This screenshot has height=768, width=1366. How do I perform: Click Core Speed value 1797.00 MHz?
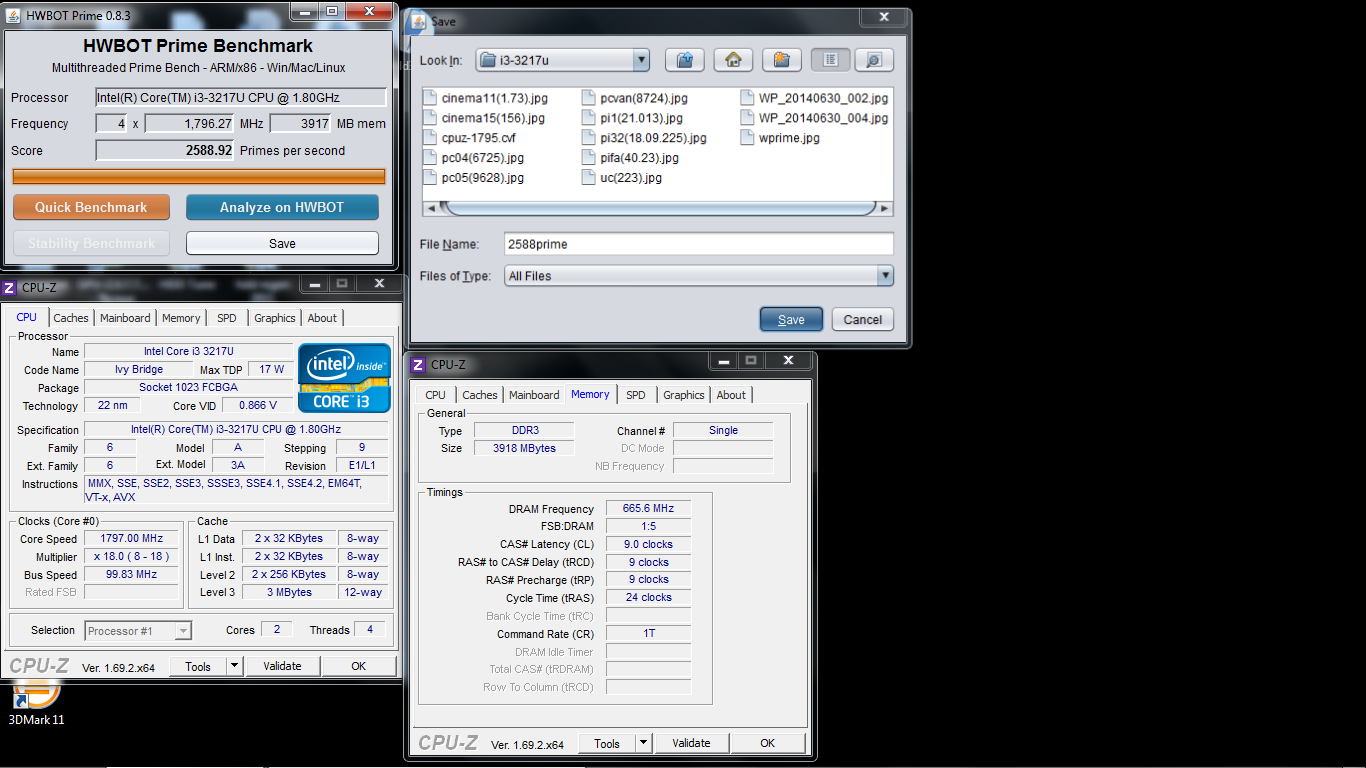tap(132, 539)
